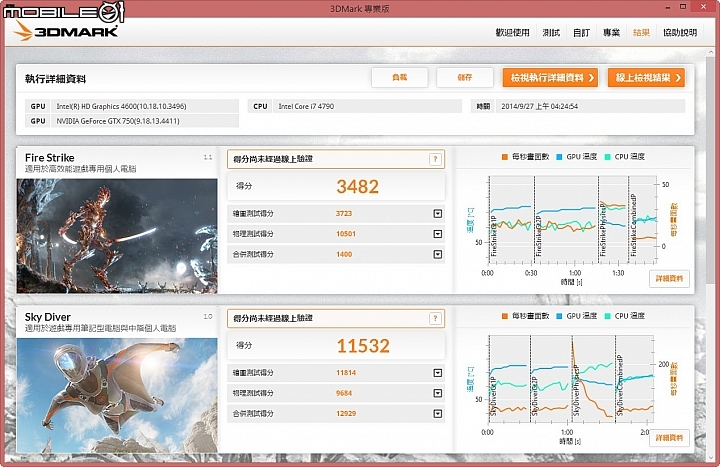Go to the 結果 results tab
Screen dimensions: 720x467
click(641, 33)
